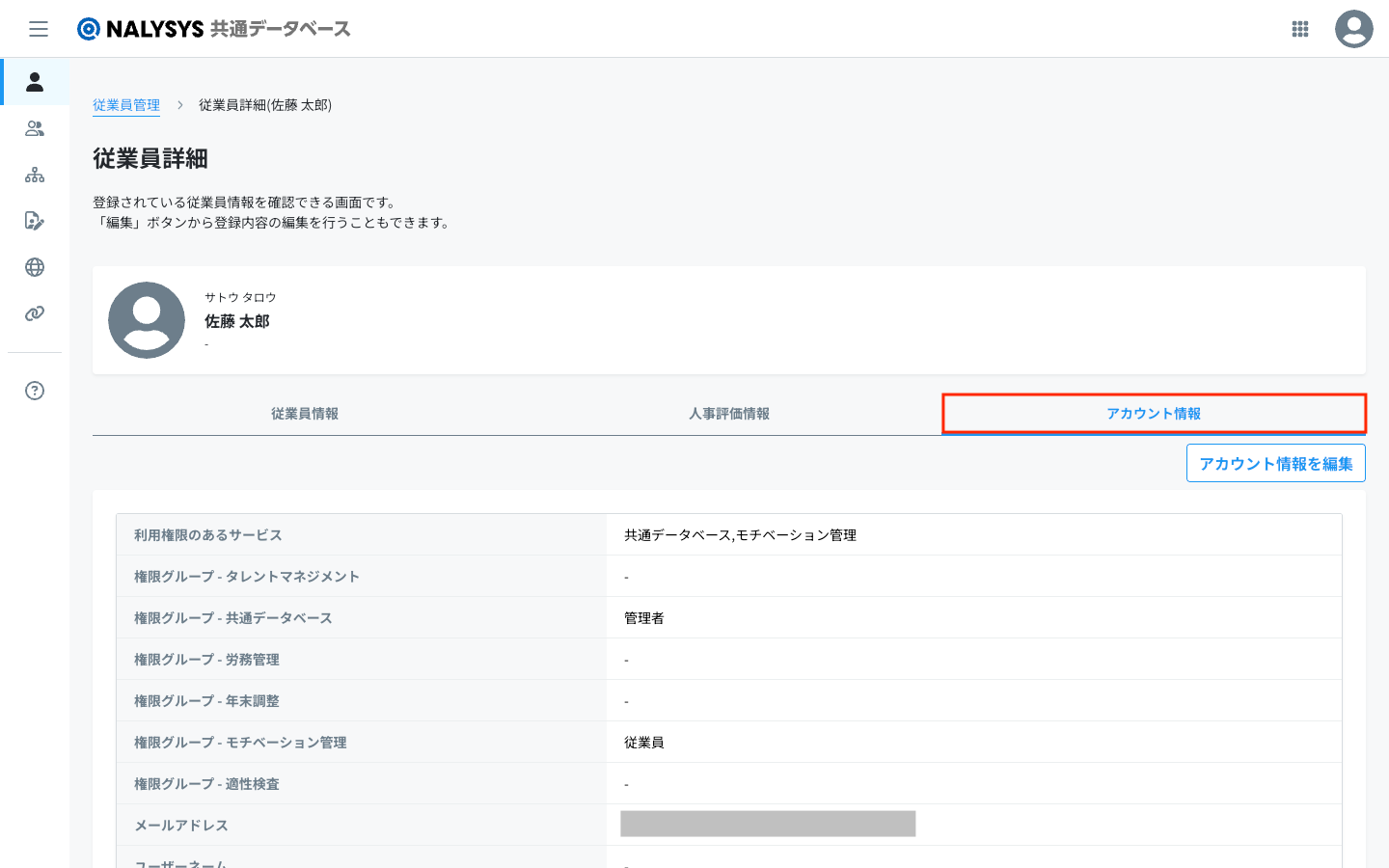Viewport: 1389px width, 868px height.
Task: Click the アカウント情報を編集 button
Action: click(1275, 464)
